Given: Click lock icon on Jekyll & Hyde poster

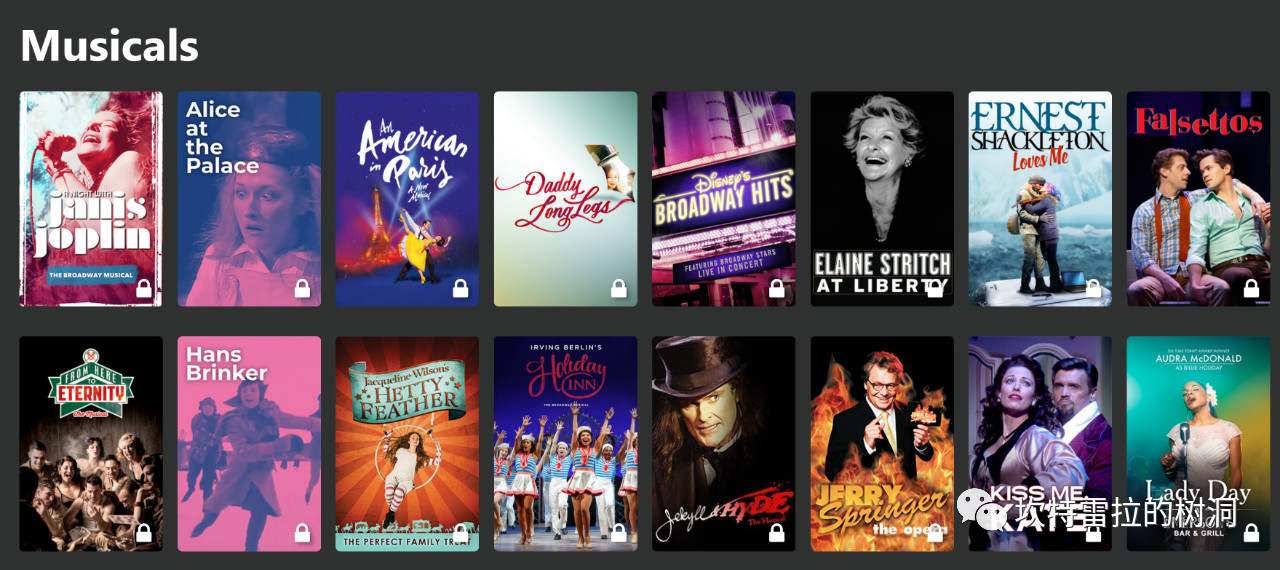Looking at the screenshot, I should (776, 534).
